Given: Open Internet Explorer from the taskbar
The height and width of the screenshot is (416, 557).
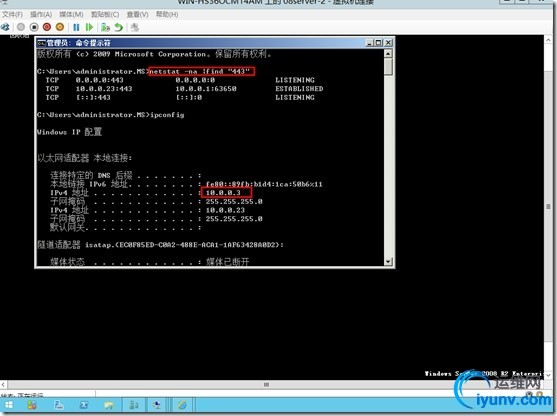Looking at the screenshot, I should pos(182,405).
